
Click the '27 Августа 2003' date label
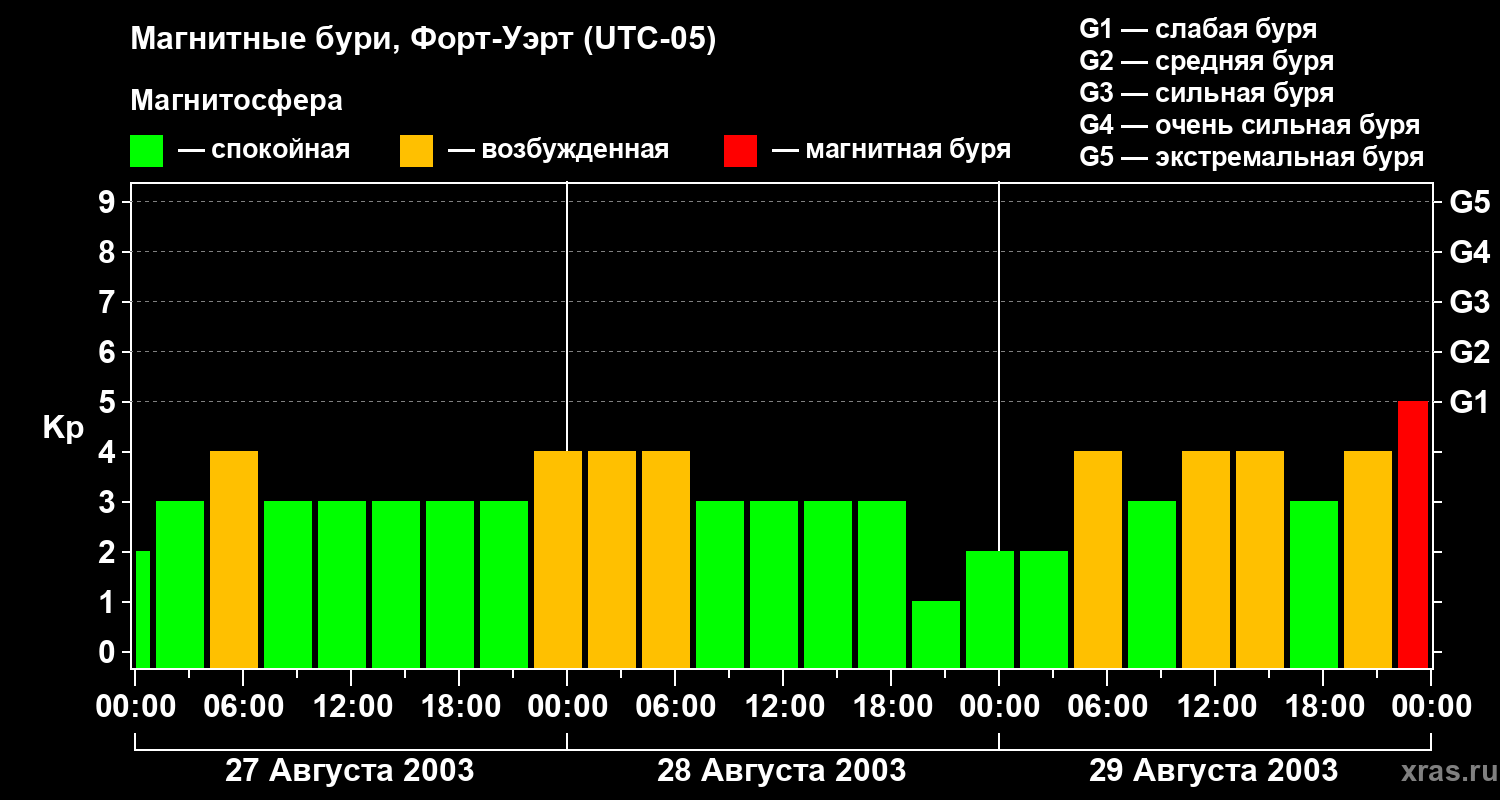coord(350,771)
